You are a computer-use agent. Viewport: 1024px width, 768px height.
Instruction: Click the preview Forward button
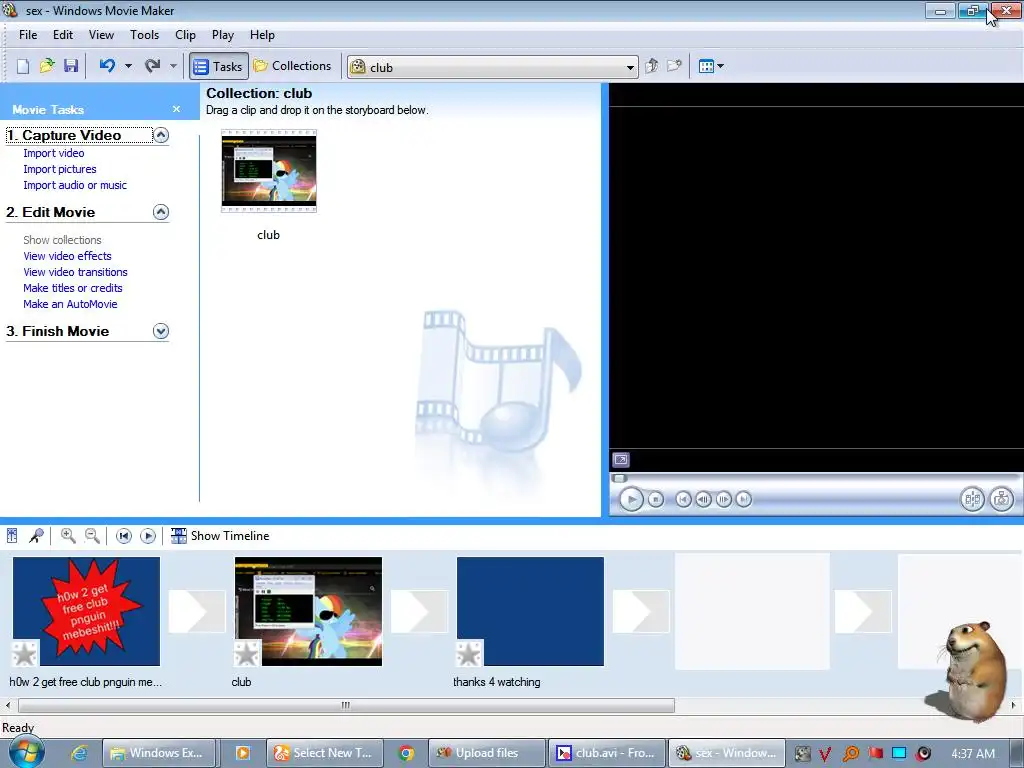click(x=744, y=500)
